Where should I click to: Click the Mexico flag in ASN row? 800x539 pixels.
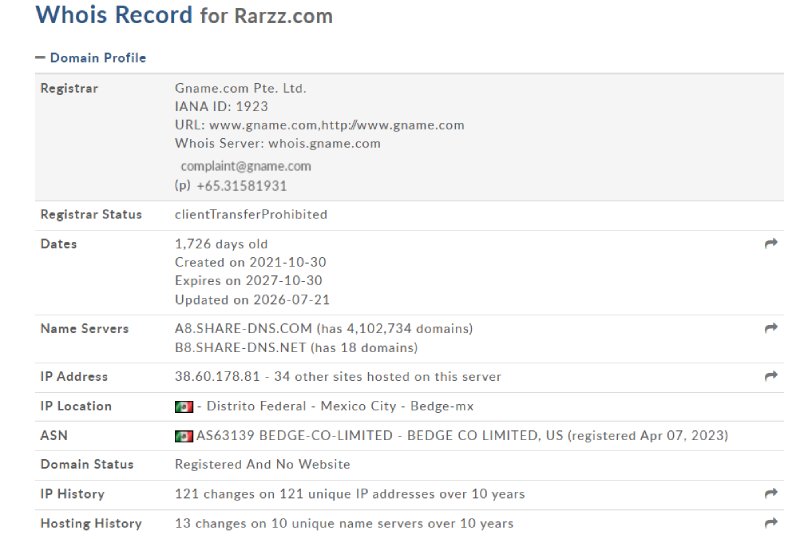point(184,436)
